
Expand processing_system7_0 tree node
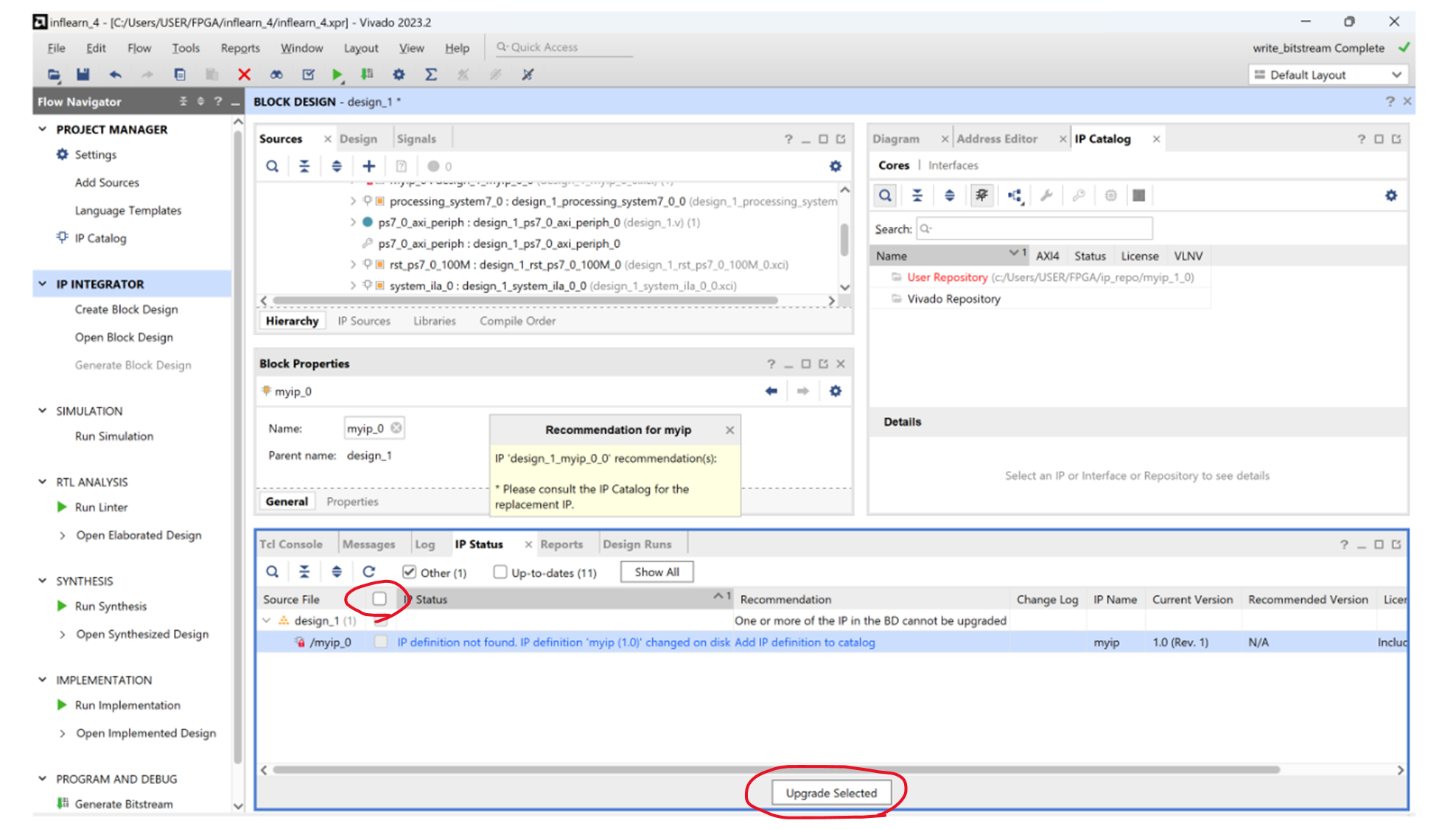(353, 201)
